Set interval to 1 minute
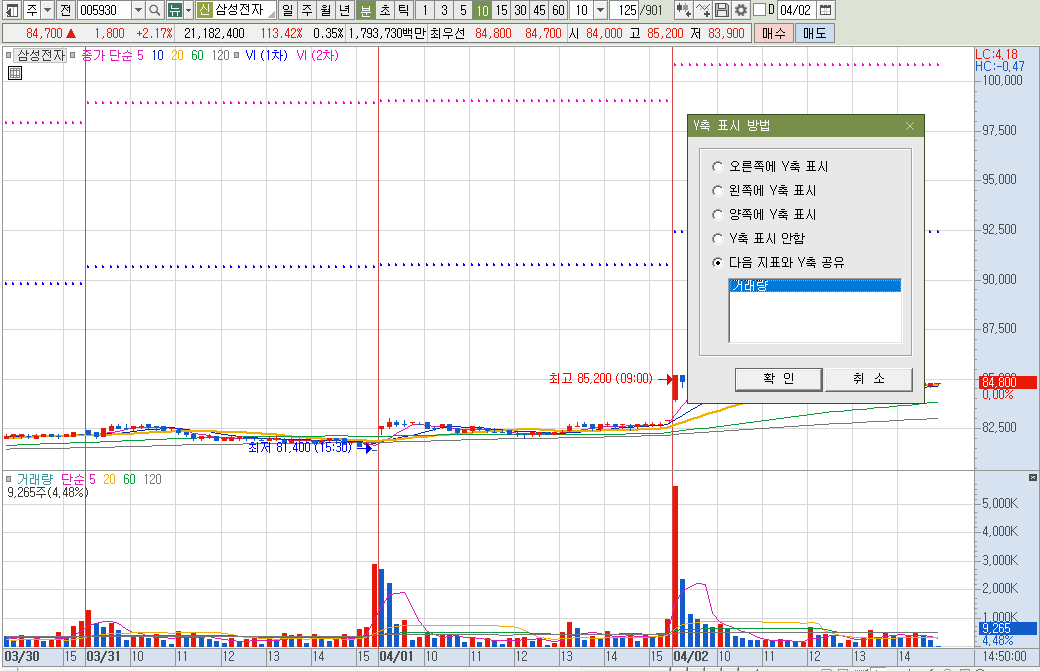1040x671 pixels. pyautogui.click(x=425, y=10)
